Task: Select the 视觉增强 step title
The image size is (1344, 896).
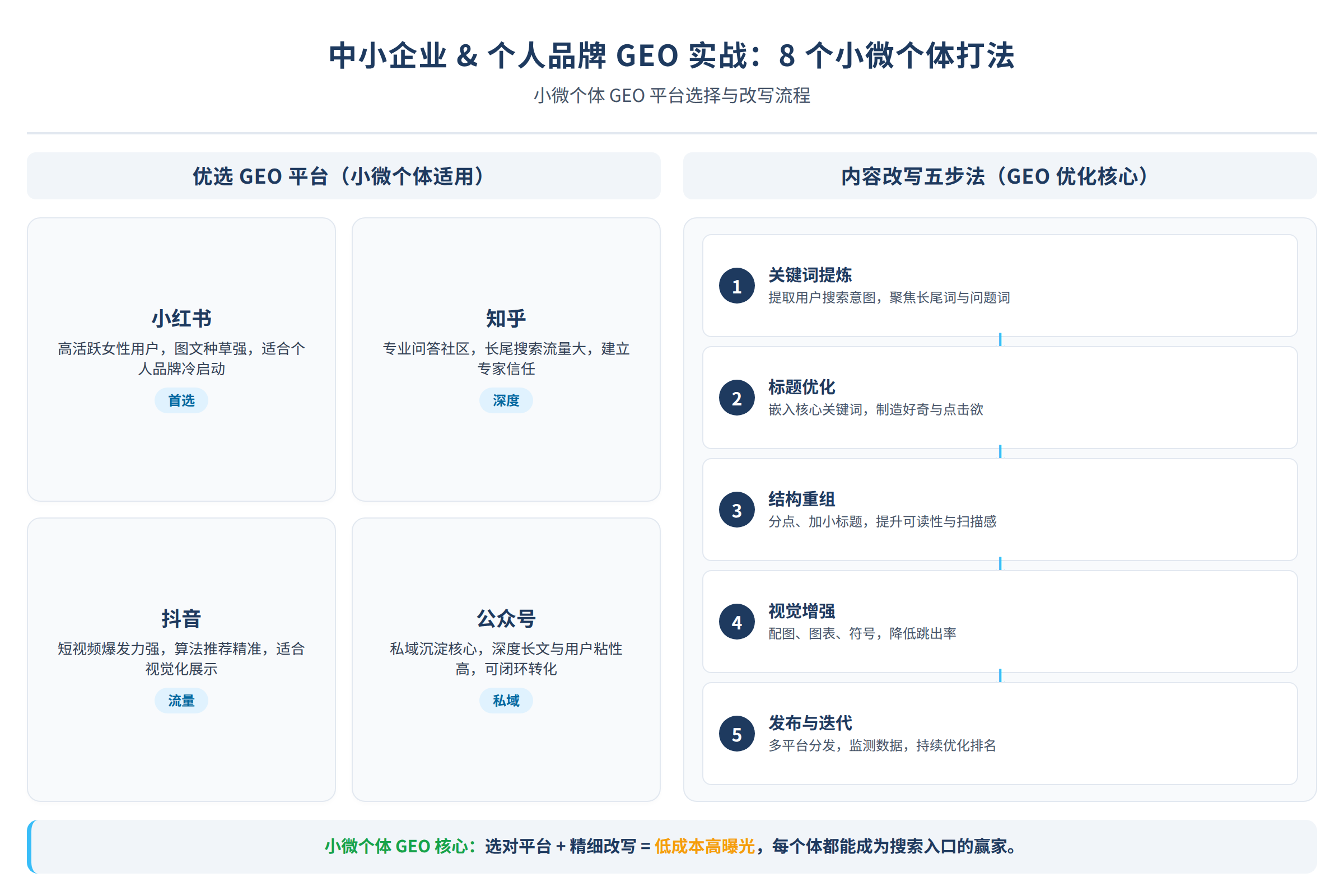Action: coord(801,611)
